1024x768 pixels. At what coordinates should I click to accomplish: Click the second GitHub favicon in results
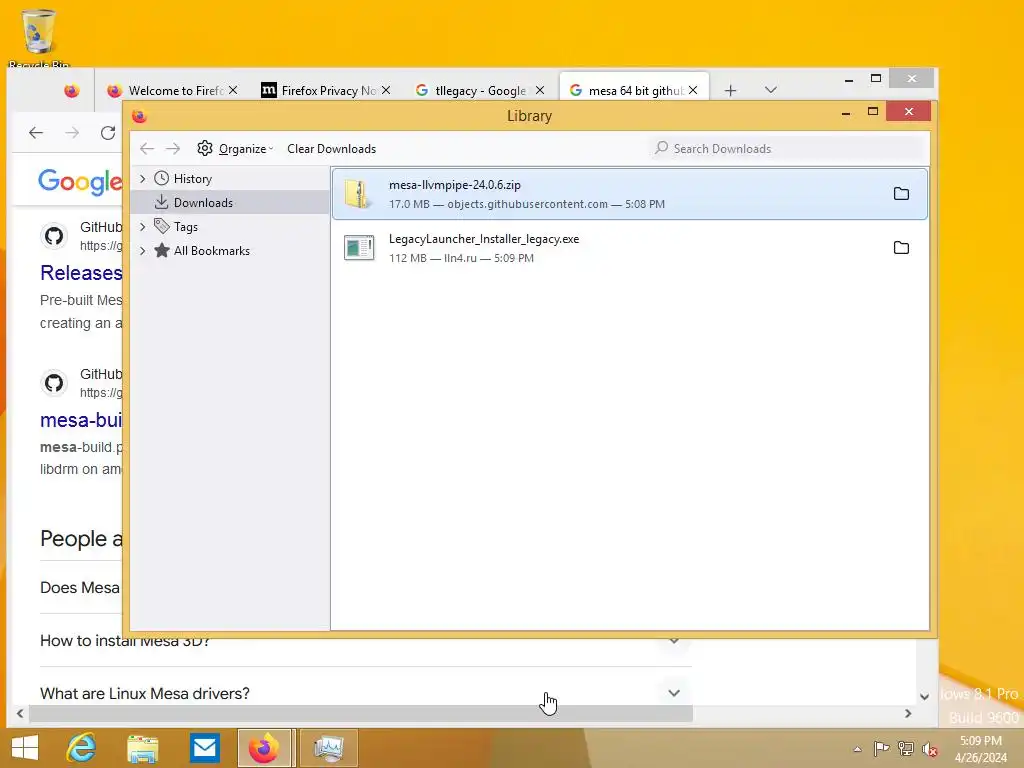pos(54,383)
